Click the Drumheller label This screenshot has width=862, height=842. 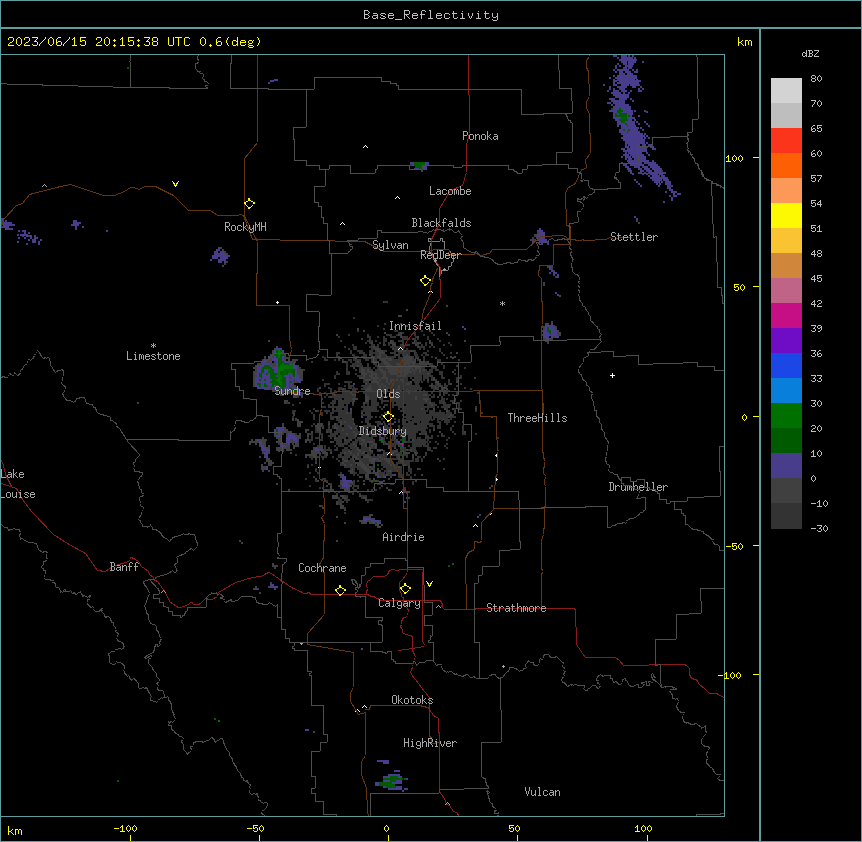(x=638, y=487)
